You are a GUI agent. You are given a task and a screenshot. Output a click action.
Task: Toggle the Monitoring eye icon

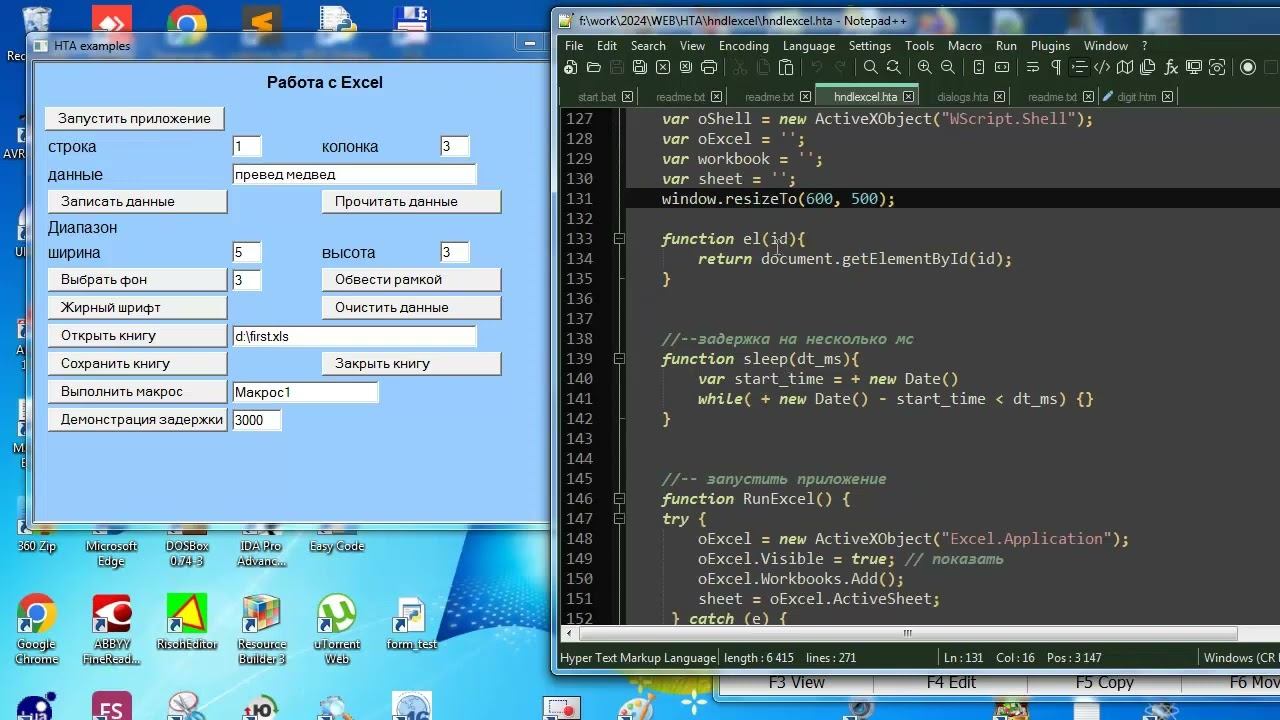pos(1216,68)
